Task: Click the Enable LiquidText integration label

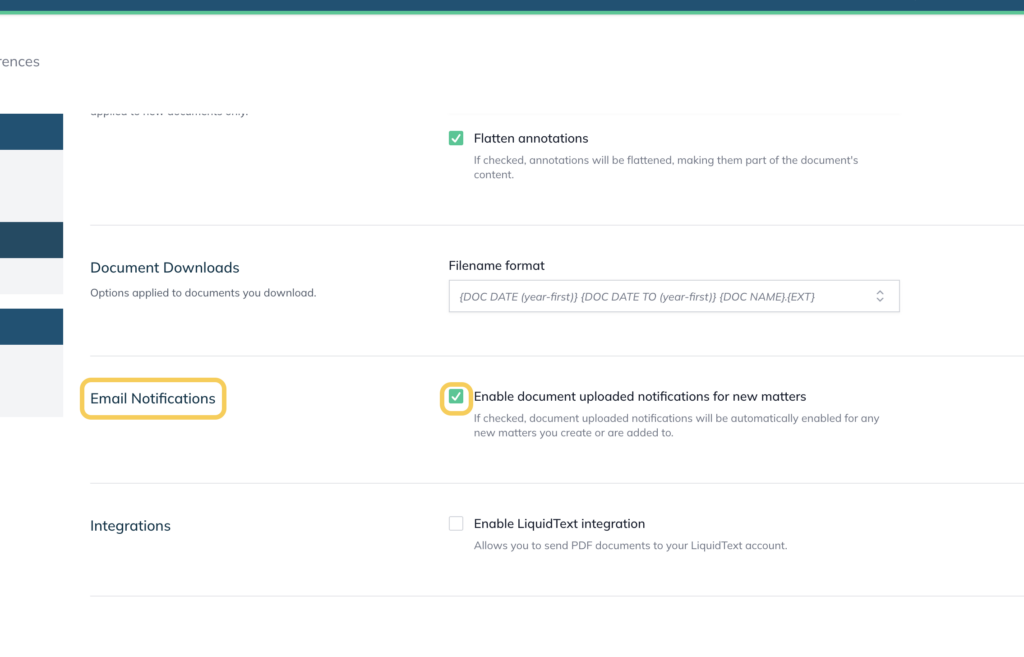Action: tap(559, 524)
